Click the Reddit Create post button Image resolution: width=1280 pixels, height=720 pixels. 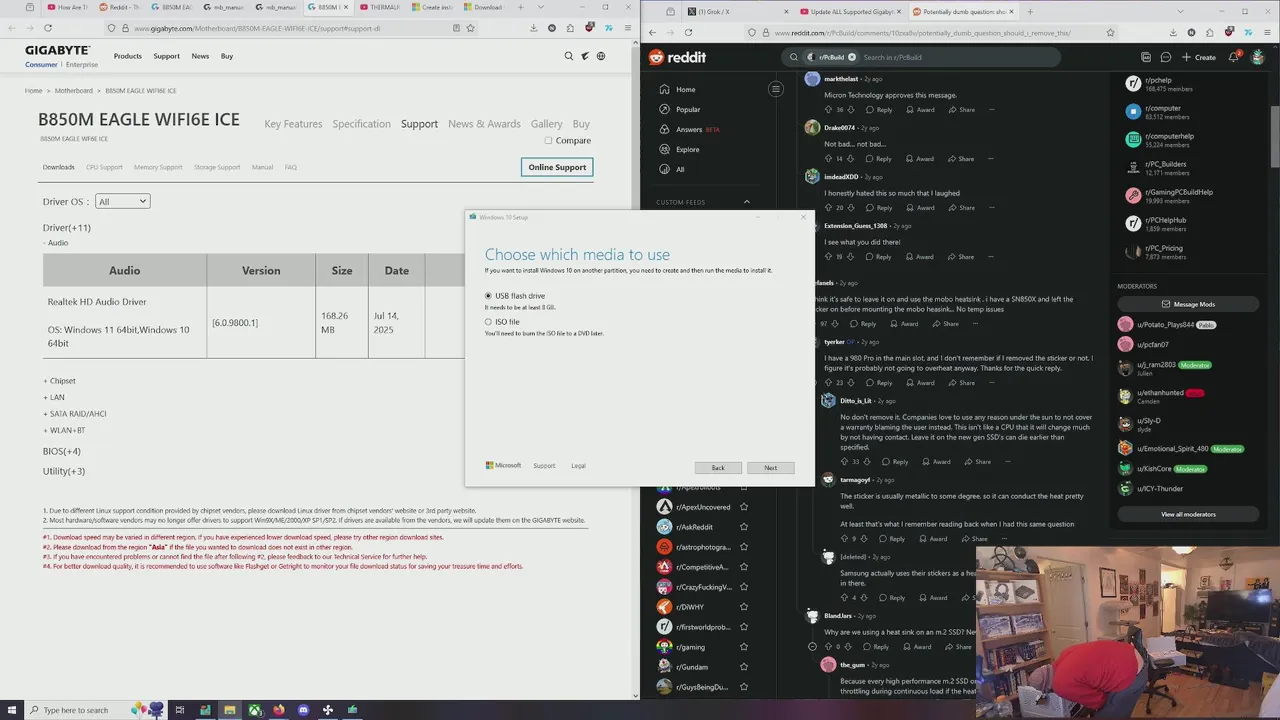[1199, 57]
